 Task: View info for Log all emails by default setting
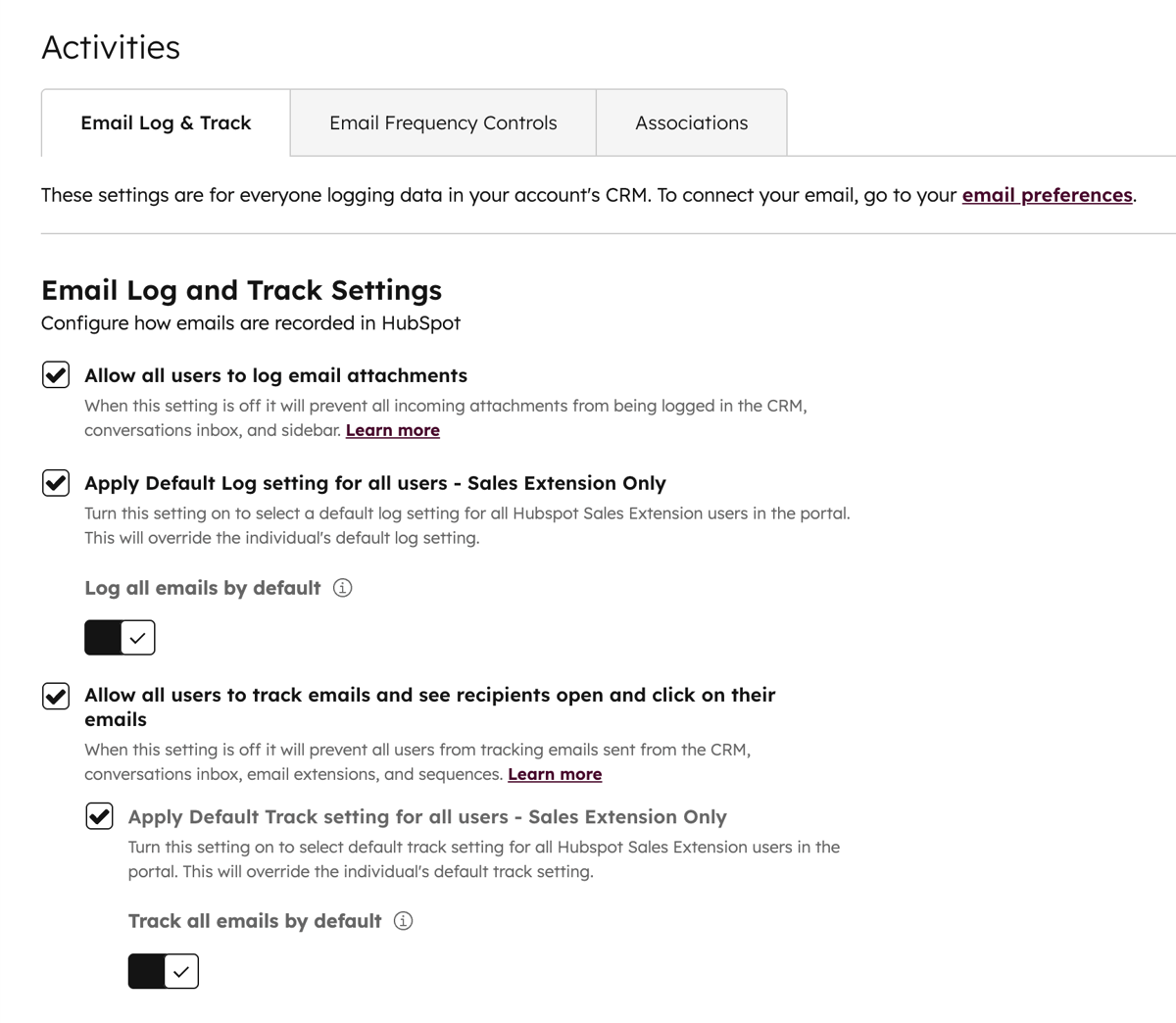coord(341,588)
